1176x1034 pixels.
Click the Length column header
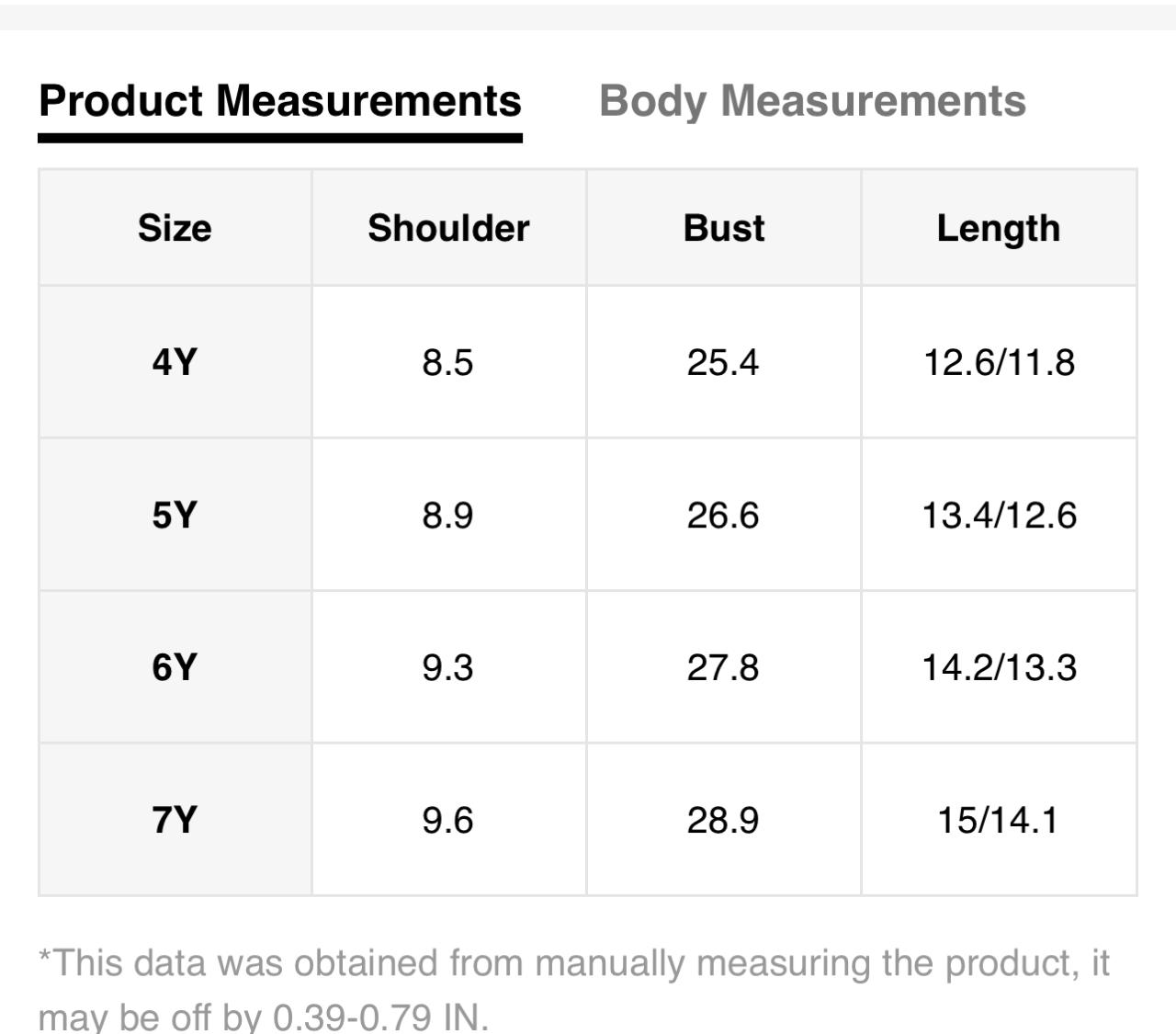[999, 228]
